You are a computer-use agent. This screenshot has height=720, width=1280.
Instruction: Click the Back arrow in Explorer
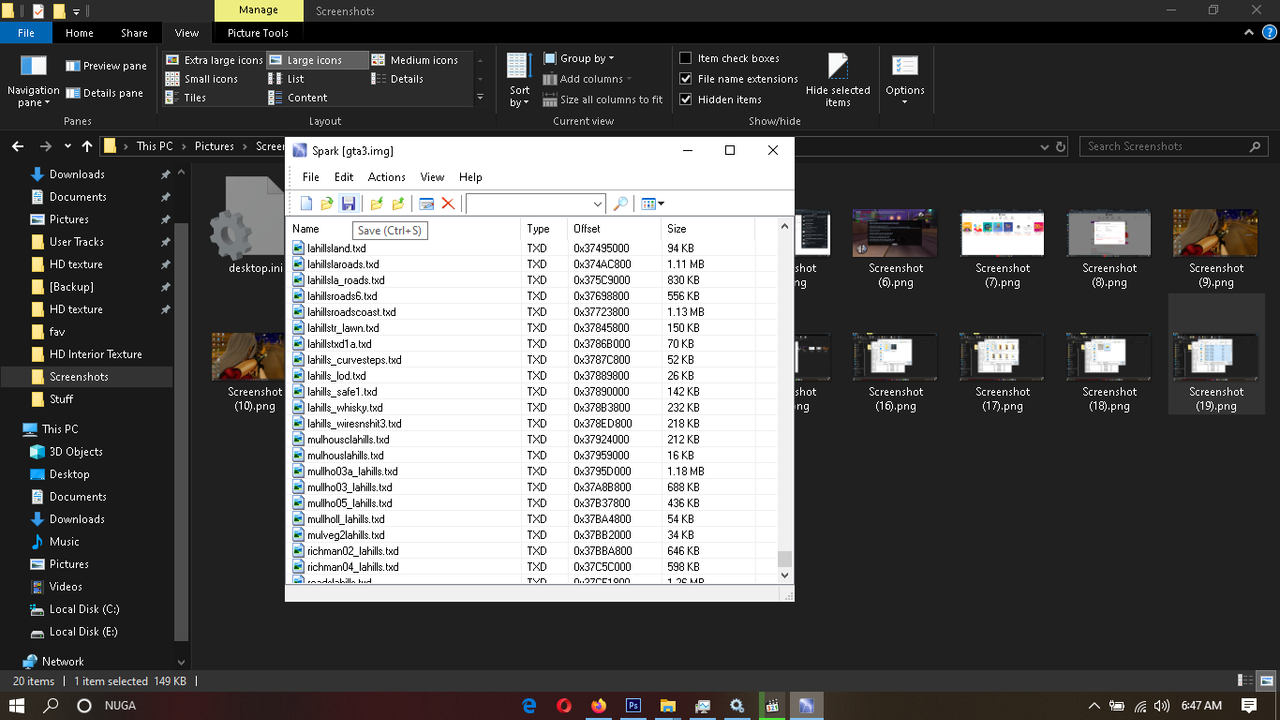pos(18,146)
